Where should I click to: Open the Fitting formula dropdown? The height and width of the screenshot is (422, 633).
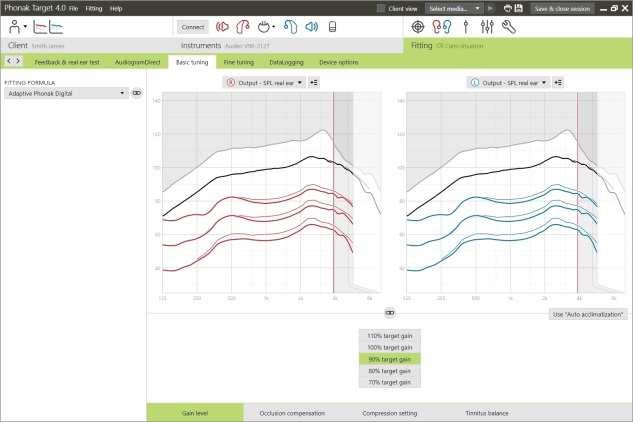point(66,93)
